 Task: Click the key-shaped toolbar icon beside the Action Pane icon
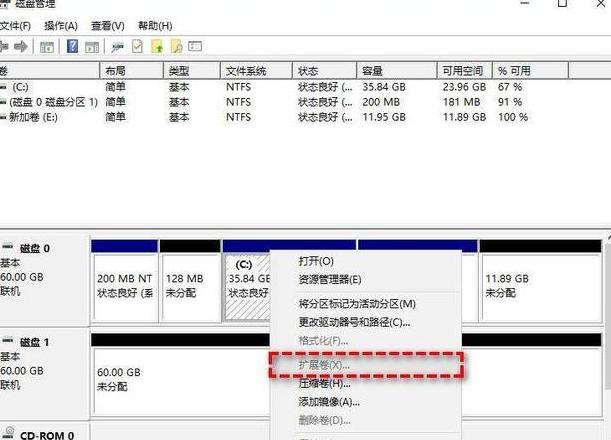(x=117, y=47)
